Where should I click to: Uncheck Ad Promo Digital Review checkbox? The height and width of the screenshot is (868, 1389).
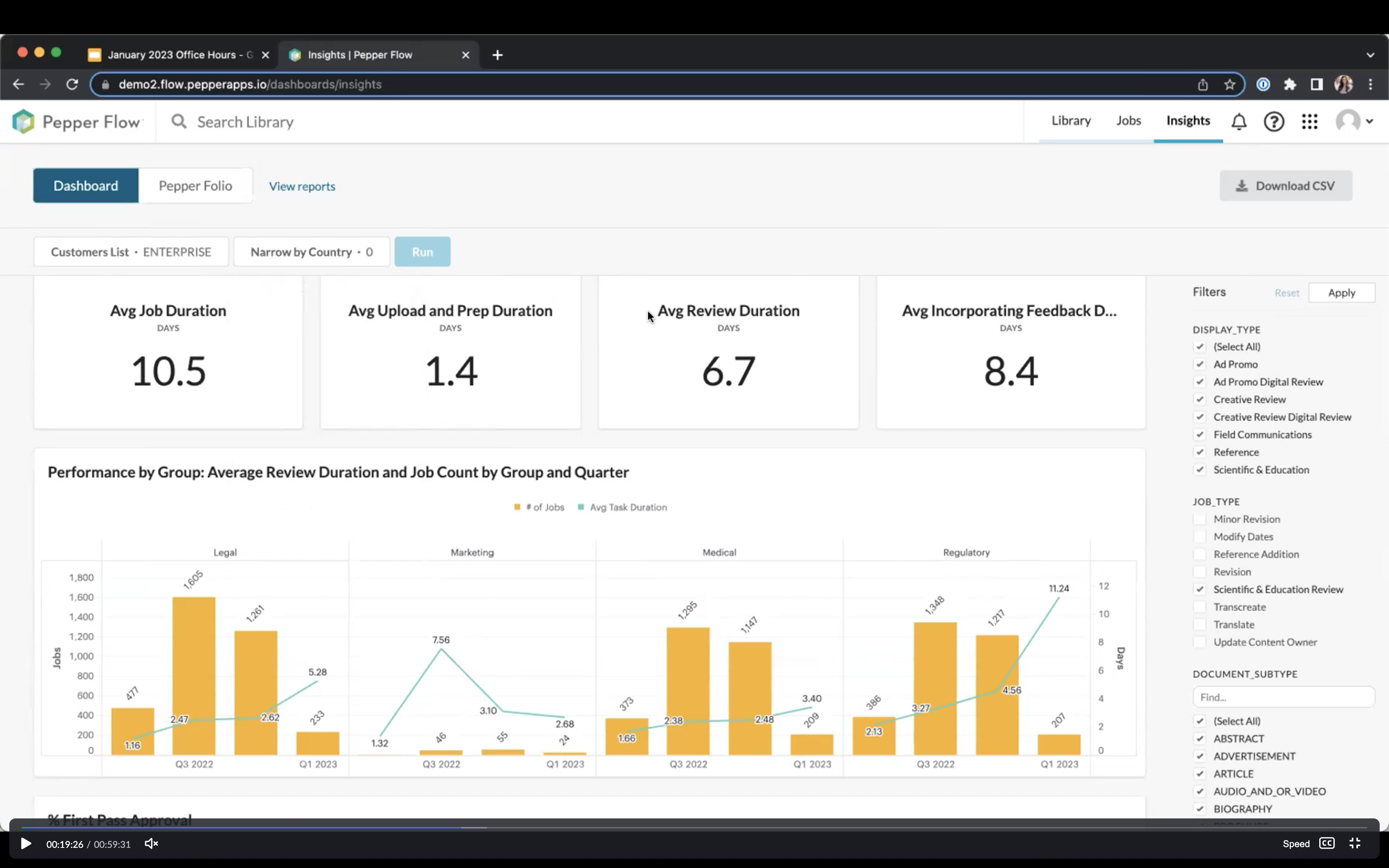click(1199, 382)
